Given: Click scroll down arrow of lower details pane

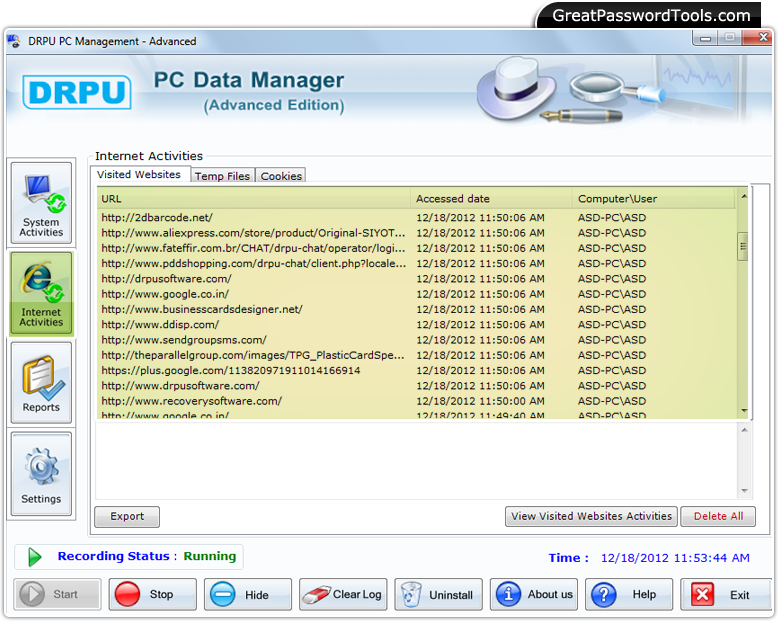Looking at the screenshot, I should pos(744,491).
